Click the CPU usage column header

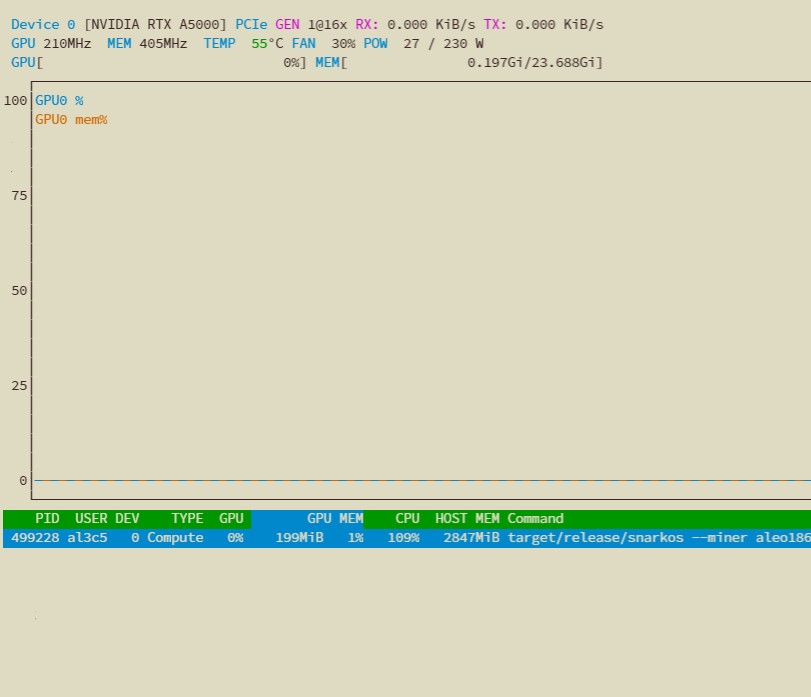point(406,518)
